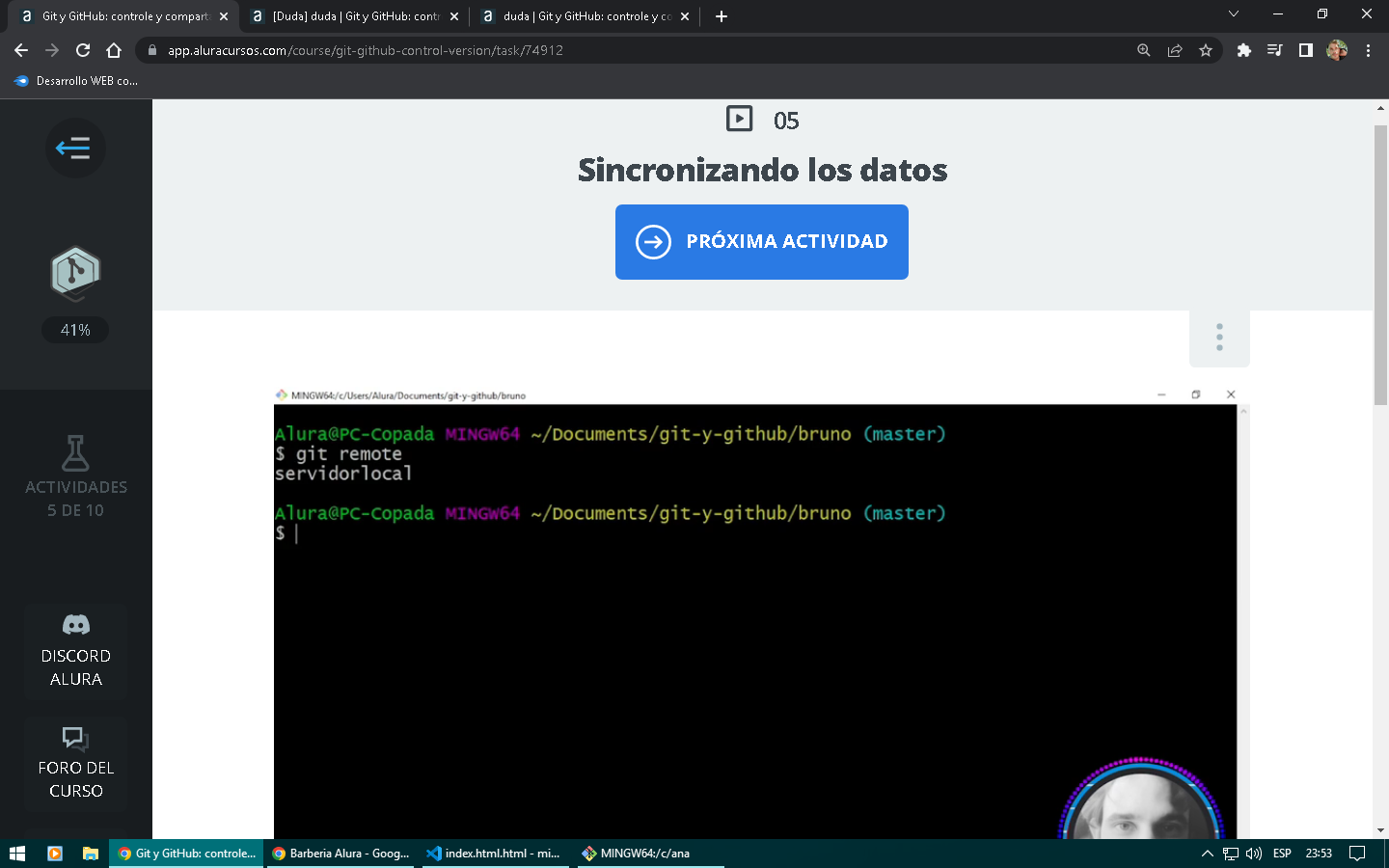Image resolution: width=1389 pixels, height=868 pixels.
Task: Share this page icon in address bar
Action: pos(1175,50)
